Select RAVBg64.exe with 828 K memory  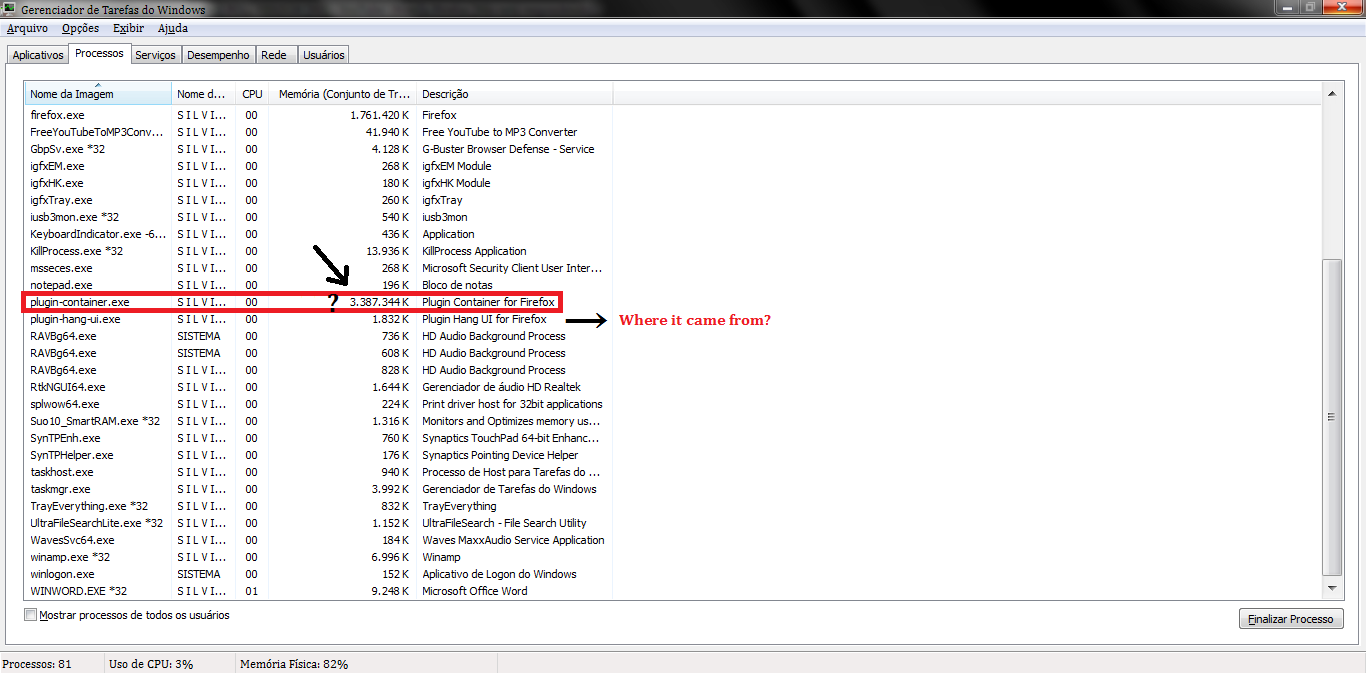click(x=319, y=370)
